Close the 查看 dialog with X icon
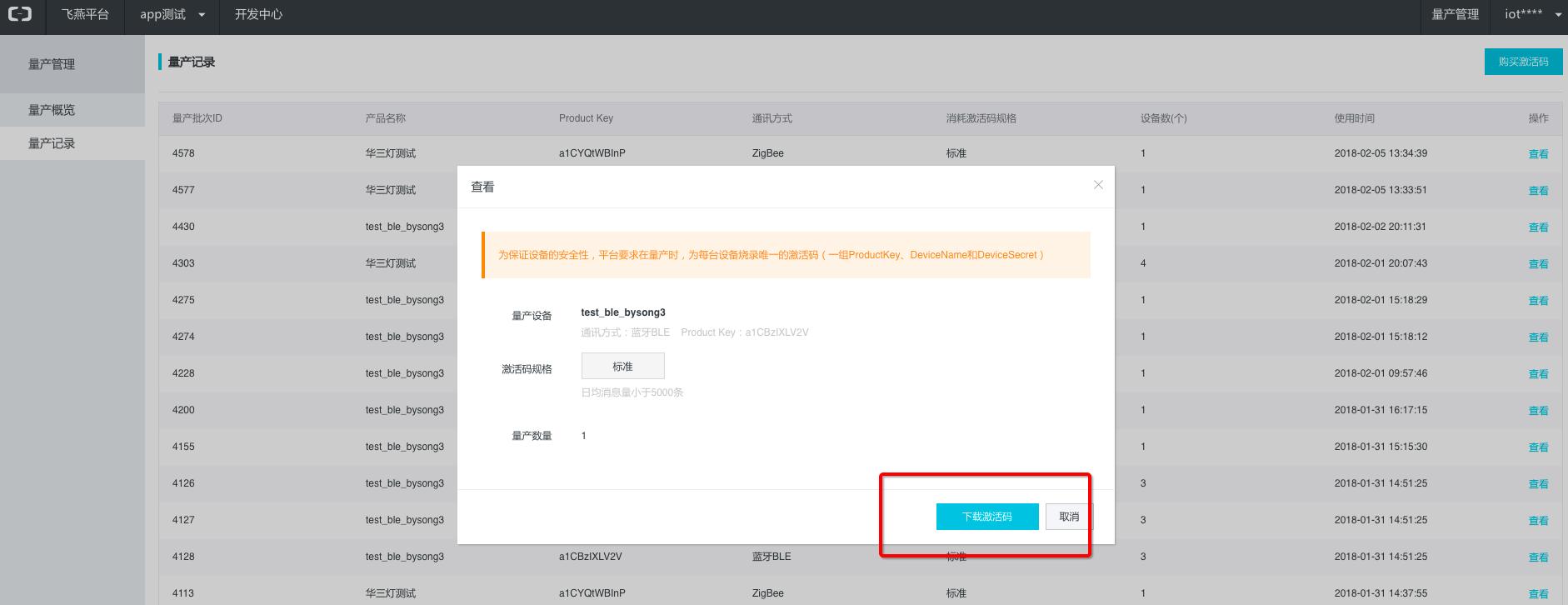This screenshot has height=605, width=1568. click(1098, 185)
